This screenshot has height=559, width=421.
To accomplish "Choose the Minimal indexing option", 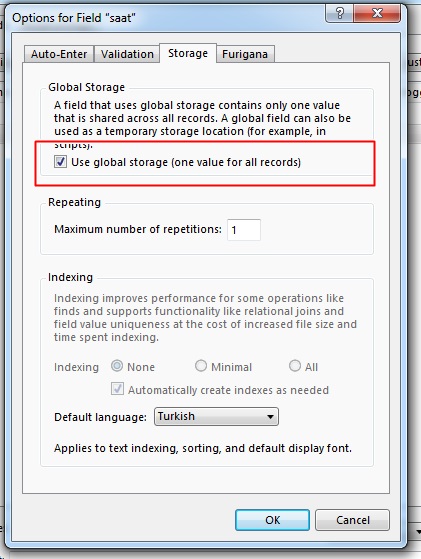I will pyautogui.click(x=201, y=366).
